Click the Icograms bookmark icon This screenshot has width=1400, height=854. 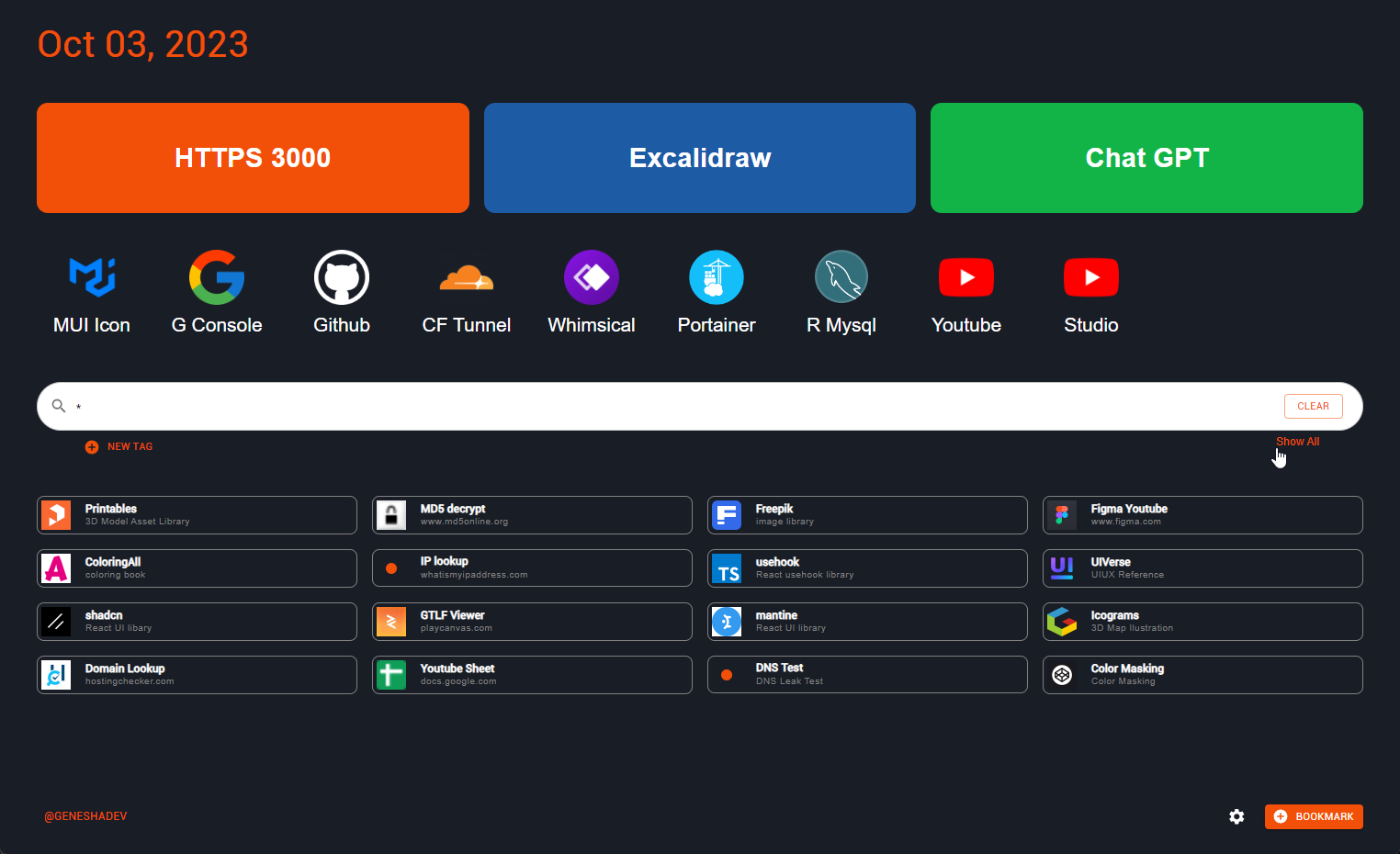(x=1062, y=622)
